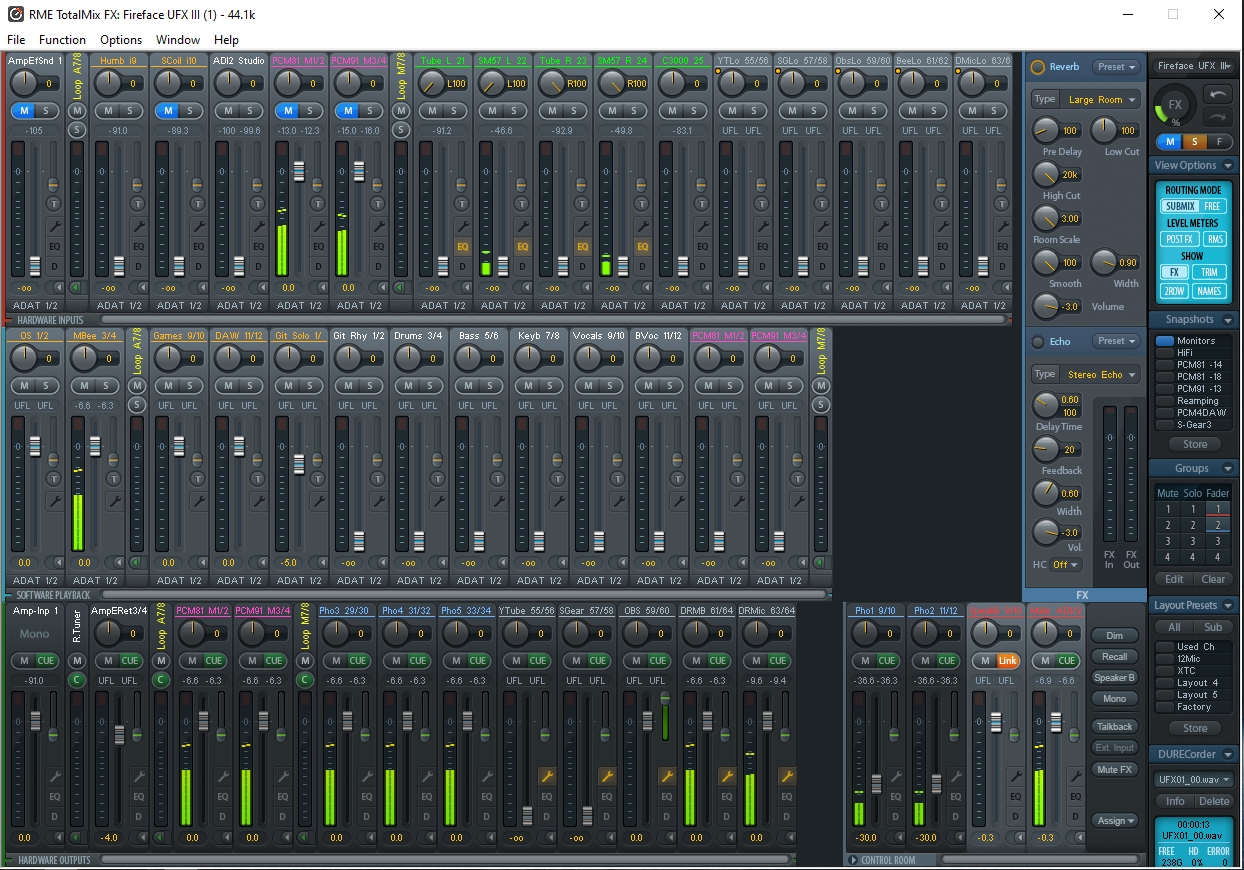Open the Window menu
The image size is (1244, 870).
178,40
